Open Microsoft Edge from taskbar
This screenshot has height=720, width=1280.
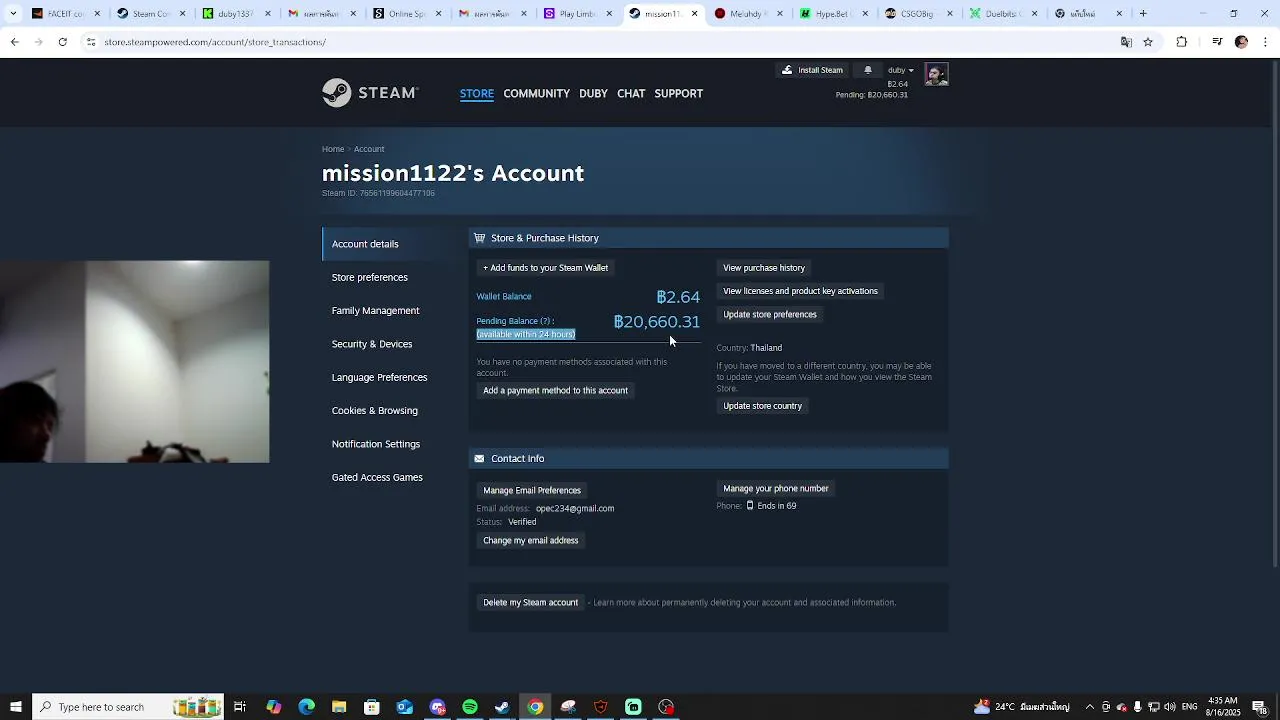(306, 707)
